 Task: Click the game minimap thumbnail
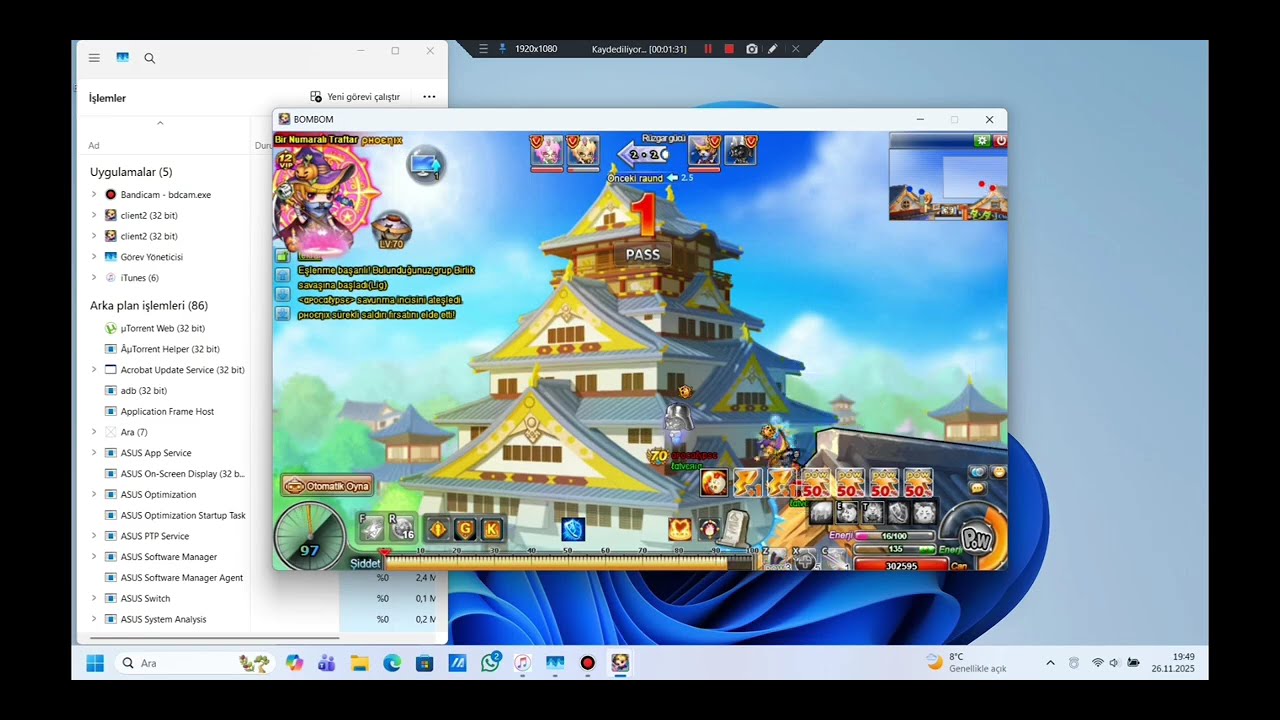[948, 184]
